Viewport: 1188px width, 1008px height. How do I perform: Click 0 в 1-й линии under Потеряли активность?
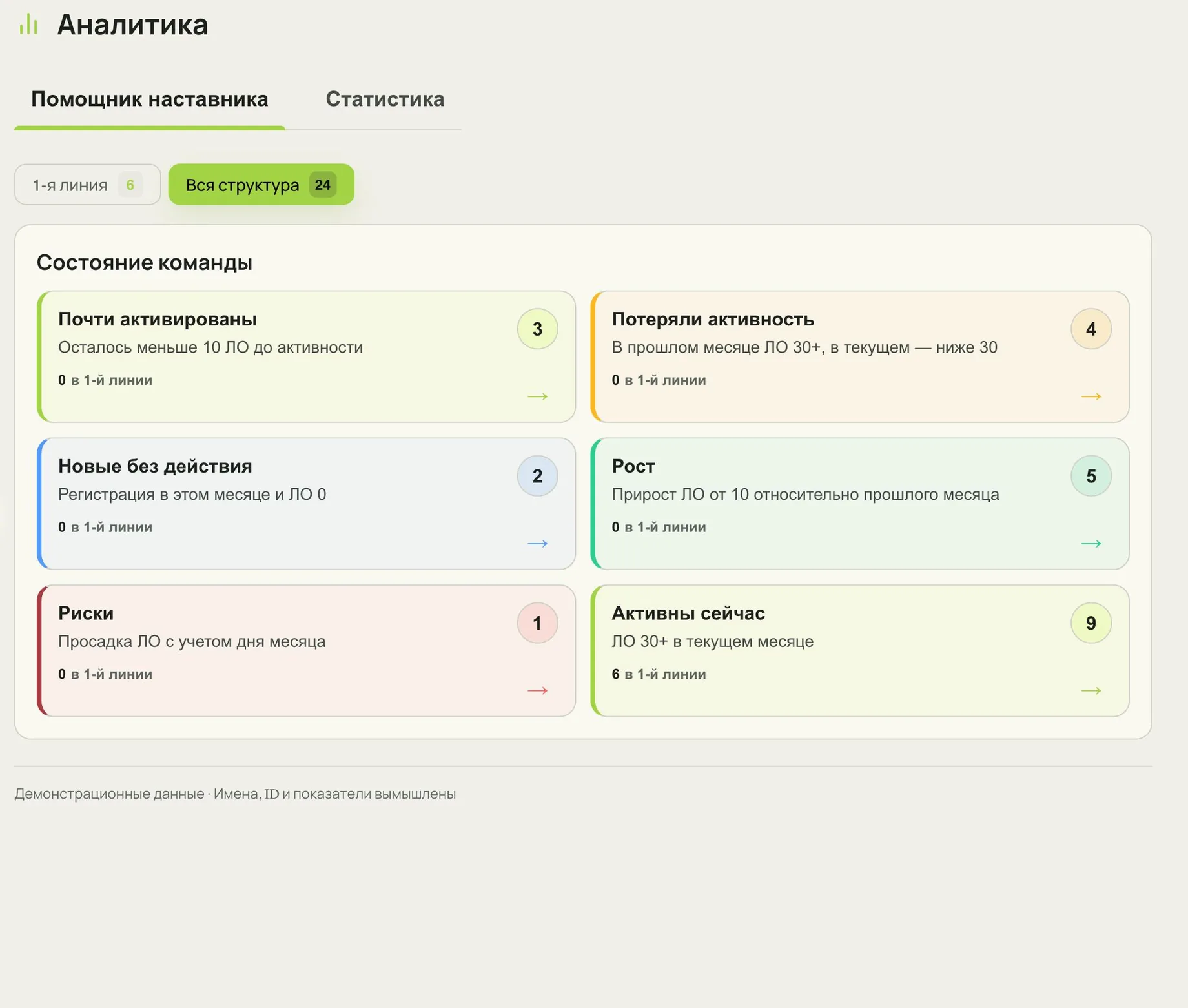click(x=659, y=380)
